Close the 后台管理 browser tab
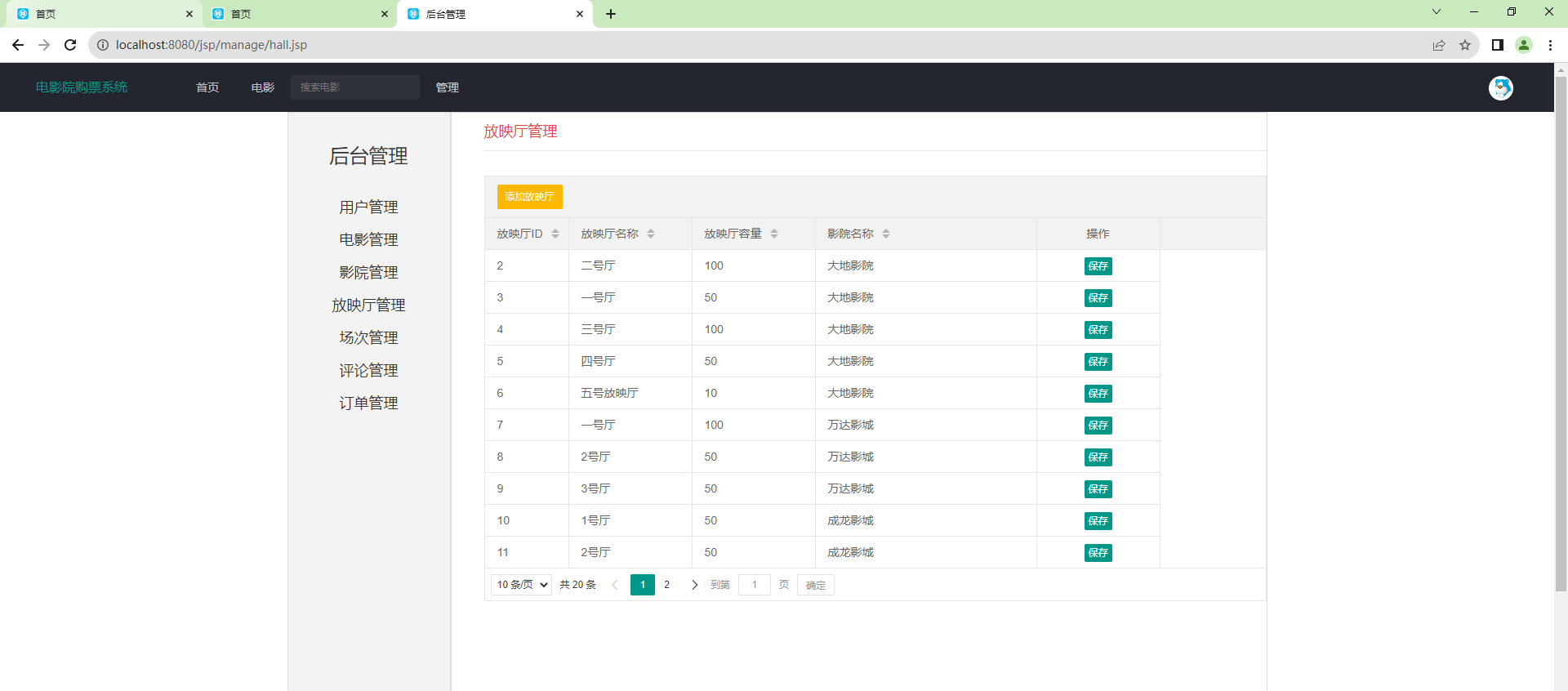The image size is (1568, 691). click(x=580, y=14)
